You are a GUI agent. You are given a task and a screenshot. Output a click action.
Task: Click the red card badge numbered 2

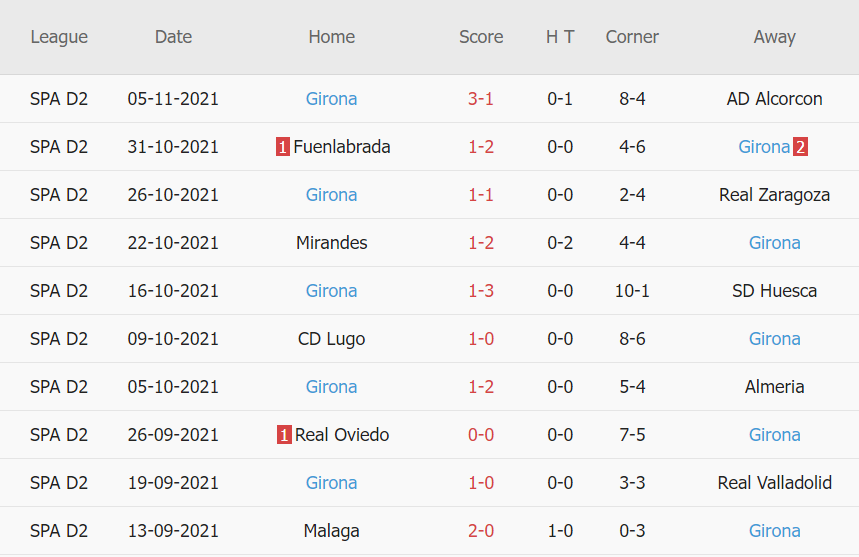800,147
